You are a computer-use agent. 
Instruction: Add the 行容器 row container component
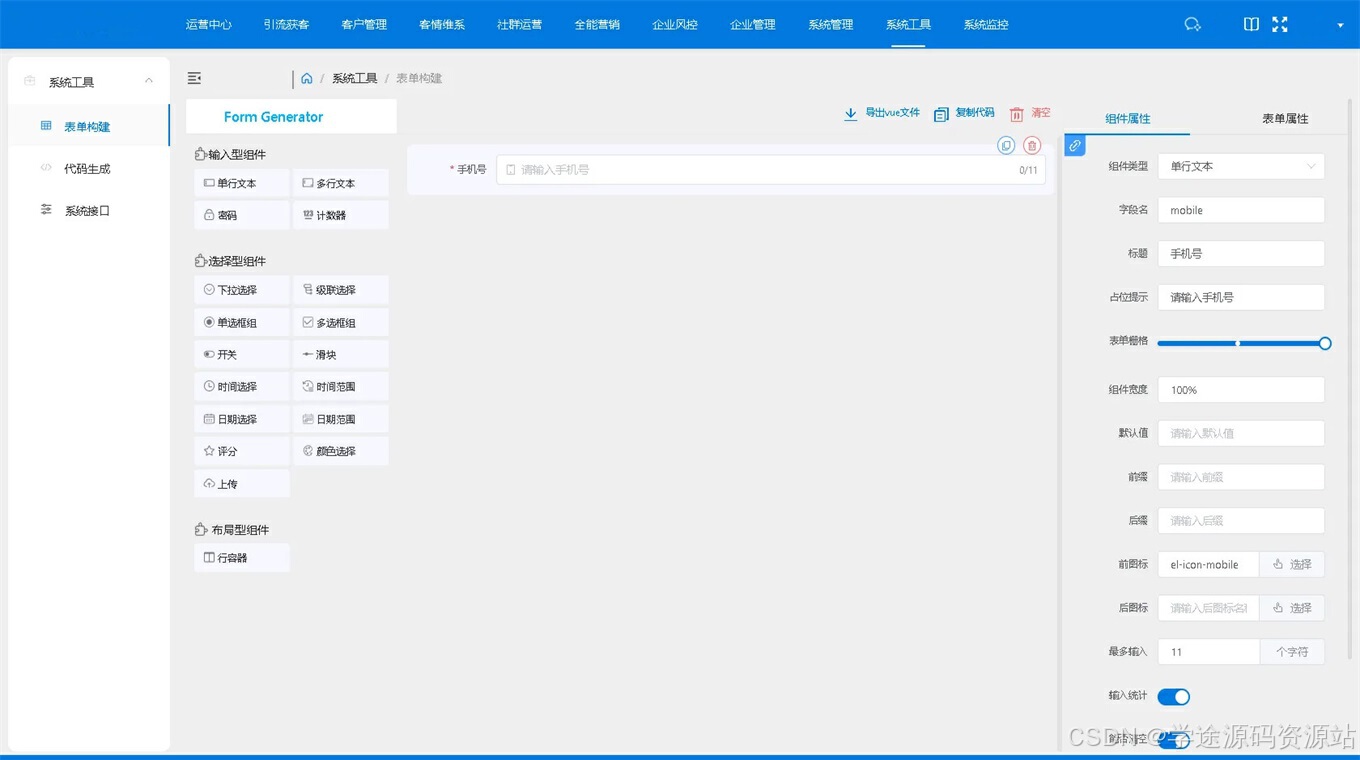pyautogui.click(x=242, y=558)
